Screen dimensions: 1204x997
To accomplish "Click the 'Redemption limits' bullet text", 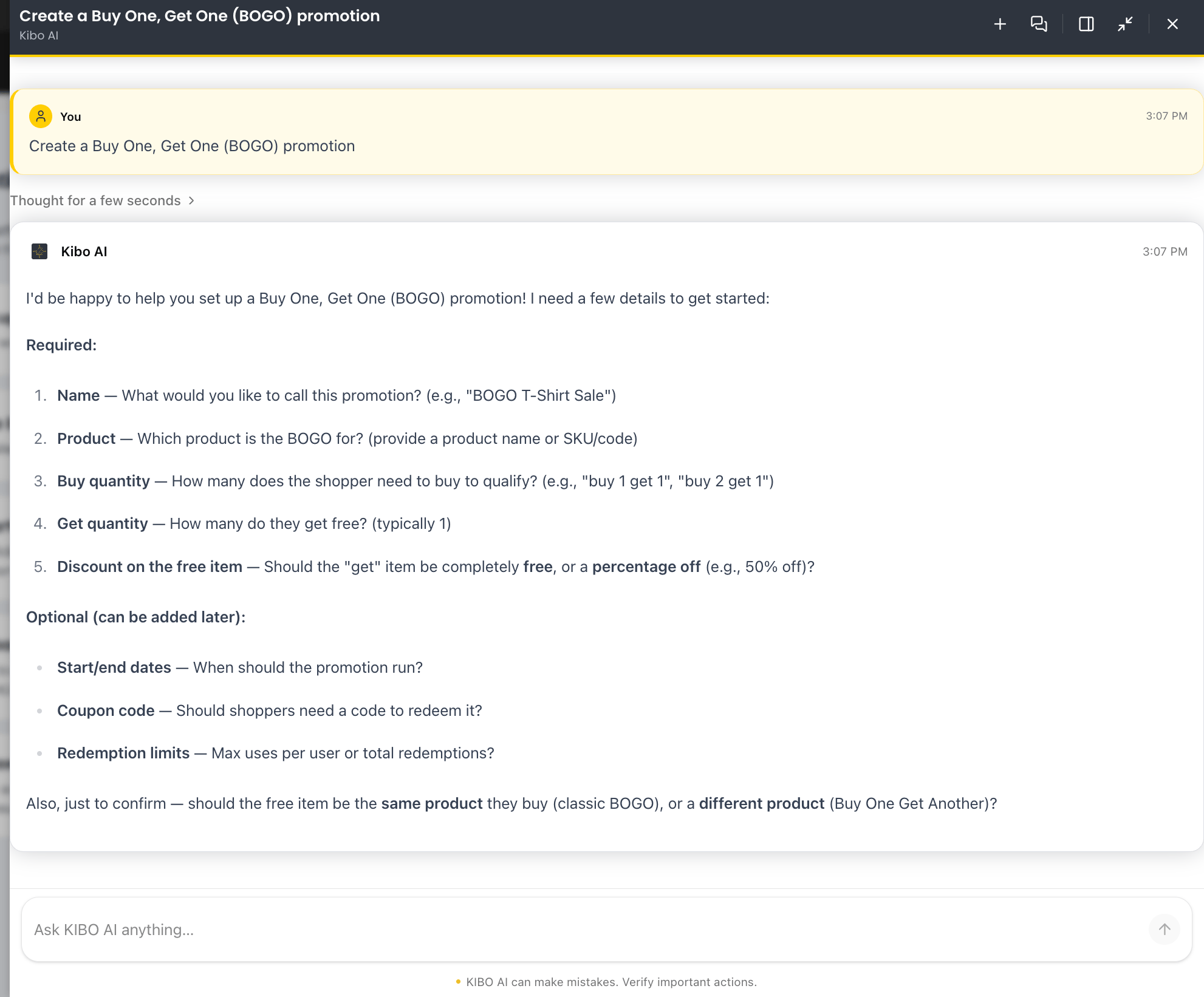I will [276, 753].
